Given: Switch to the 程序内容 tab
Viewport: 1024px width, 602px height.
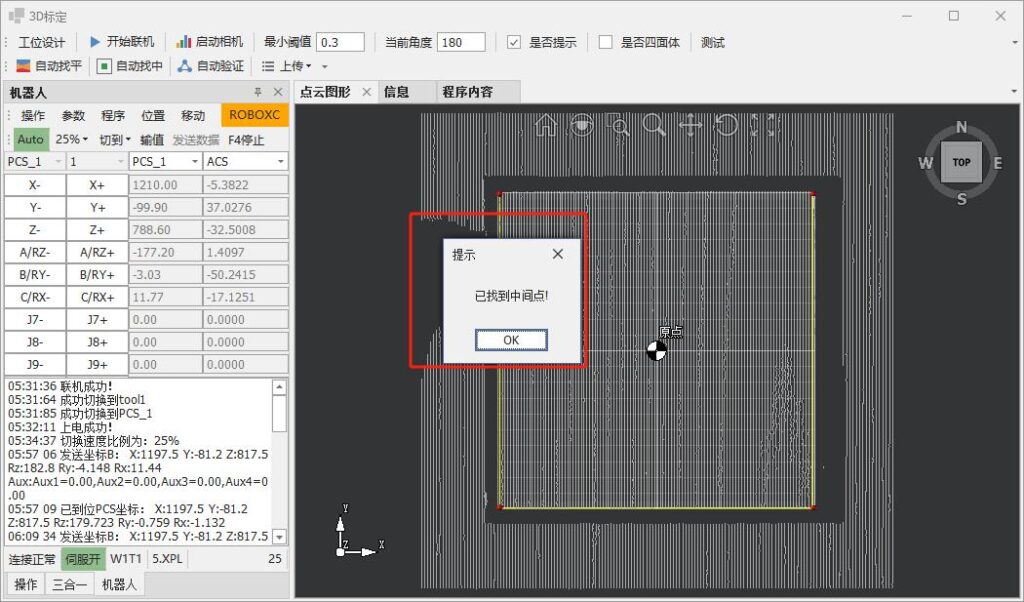Looking at the screenshot, I should [467, 92].
